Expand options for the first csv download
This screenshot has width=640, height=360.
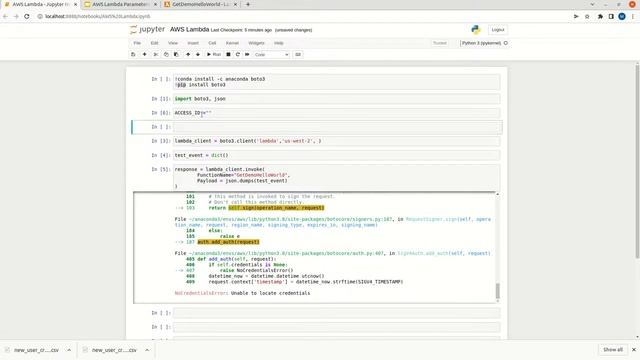coord(69,350)
